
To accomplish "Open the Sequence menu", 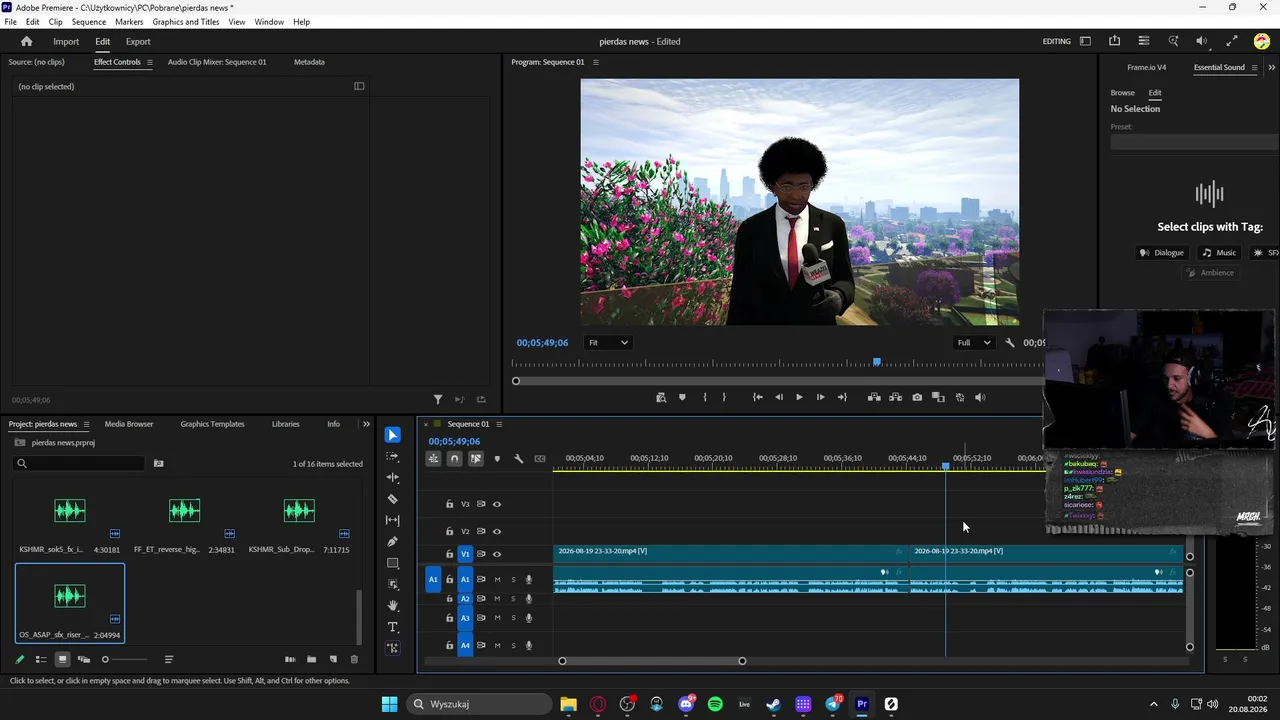I will 89,22.
